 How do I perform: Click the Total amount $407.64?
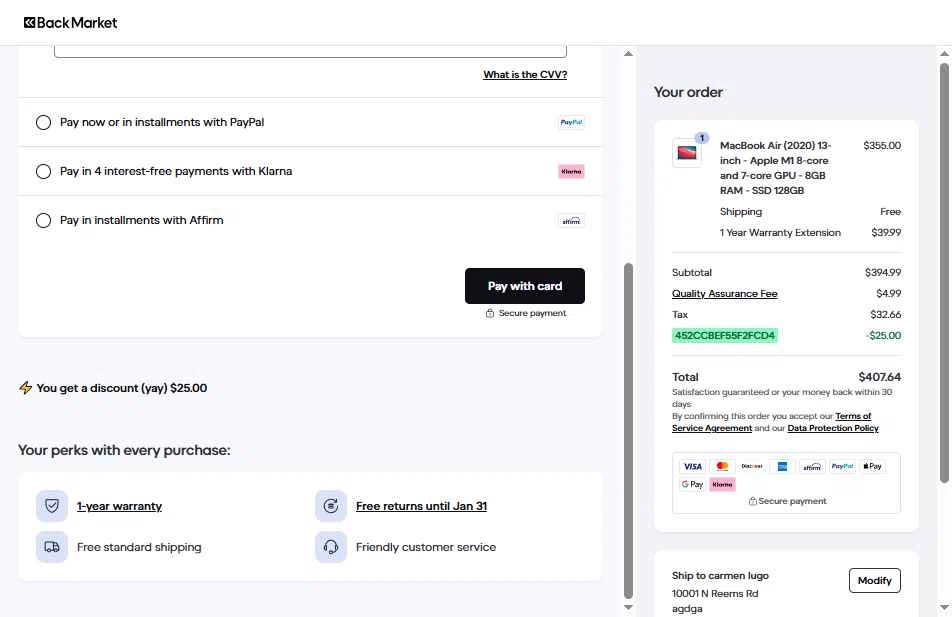tap(879, 377)
